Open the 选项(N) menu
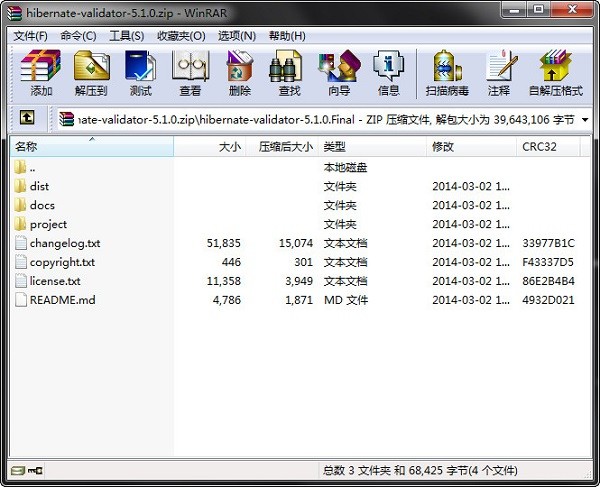This screenshot has width=600, height=487. click(x=237, y=36)
